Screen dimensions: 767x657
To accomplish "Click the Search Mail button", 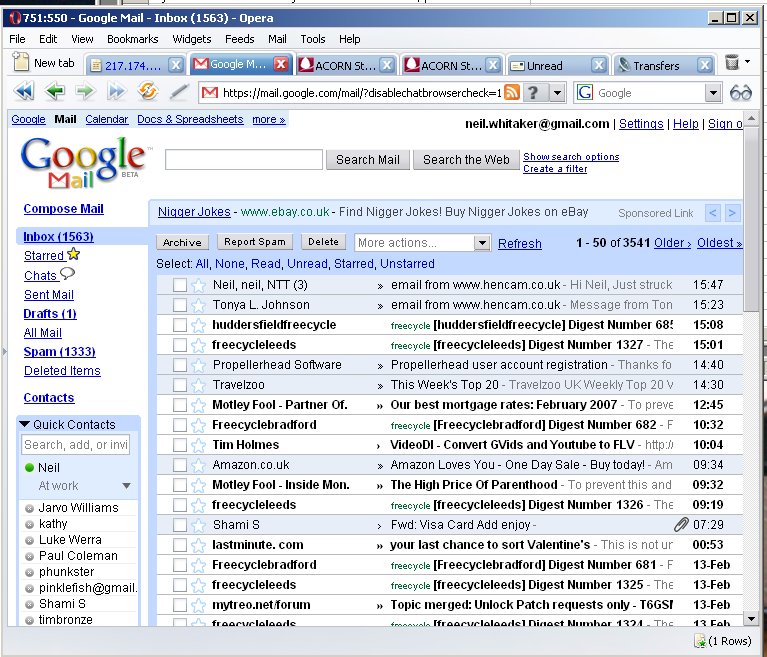I will click(x=367, y=160).
